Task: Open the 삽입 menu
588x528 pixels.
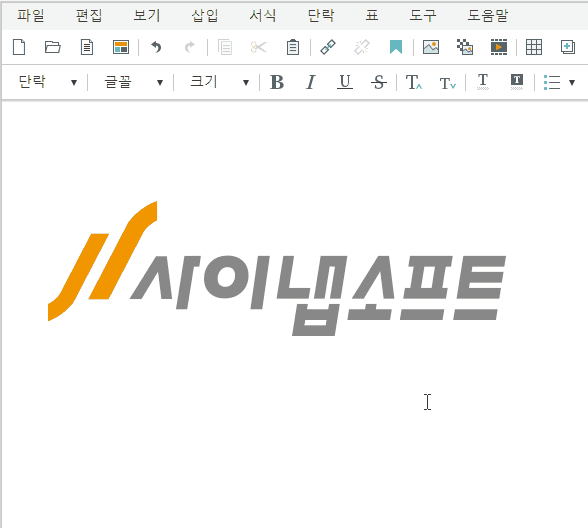Action: click(x=205, y=16)
